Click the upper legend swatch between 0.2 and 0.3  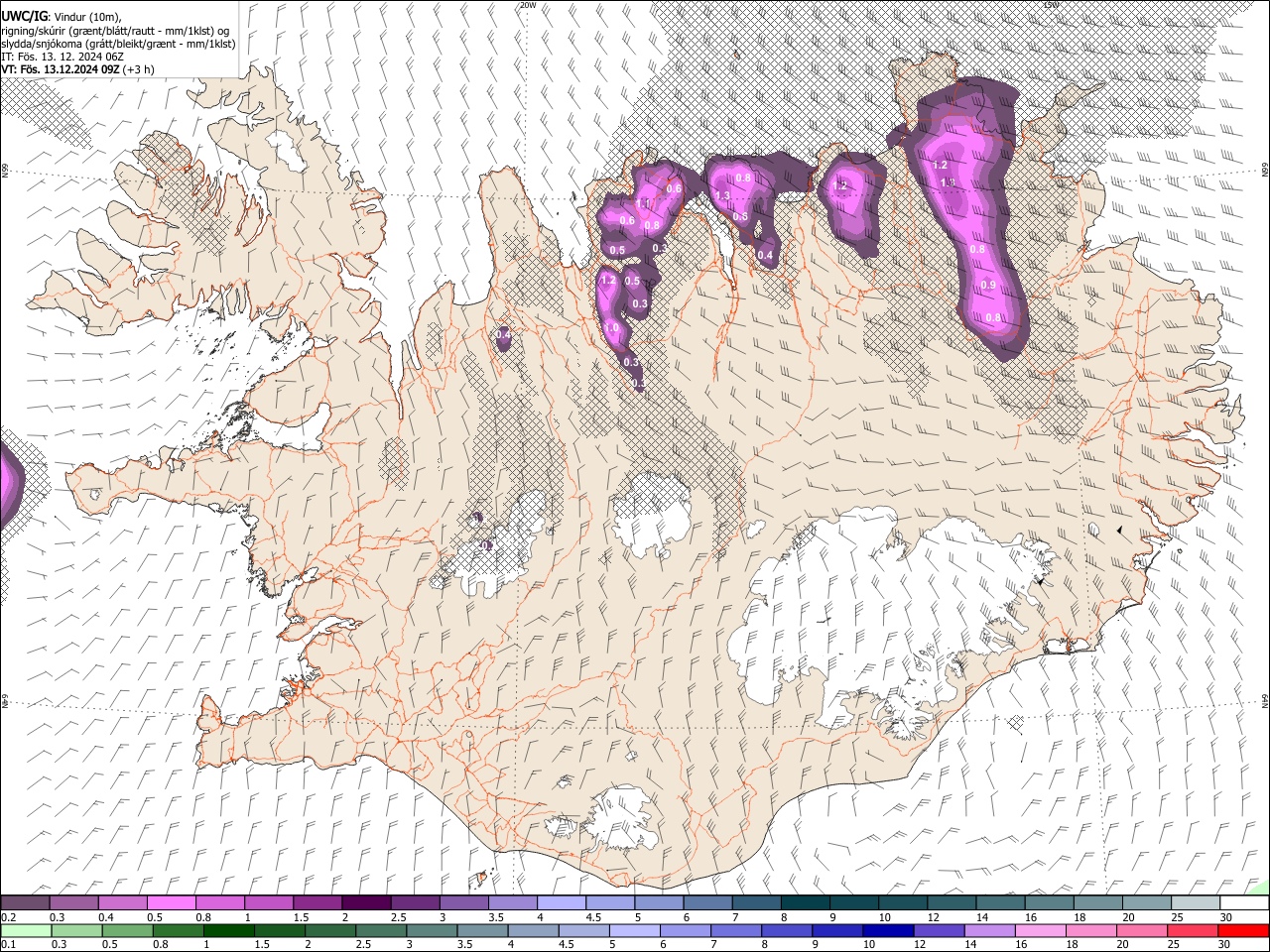click(25, 902)
